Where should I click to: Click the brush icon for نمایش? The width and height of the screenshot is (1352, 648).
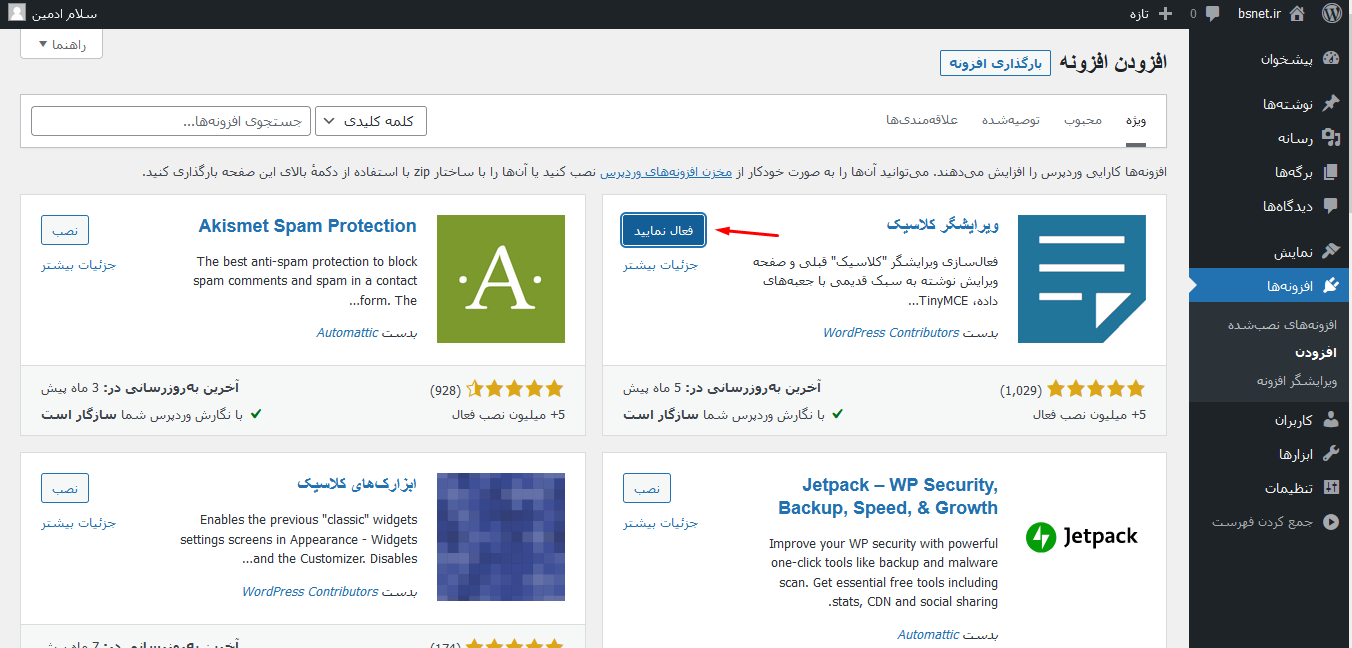(x=1330, y=252)
